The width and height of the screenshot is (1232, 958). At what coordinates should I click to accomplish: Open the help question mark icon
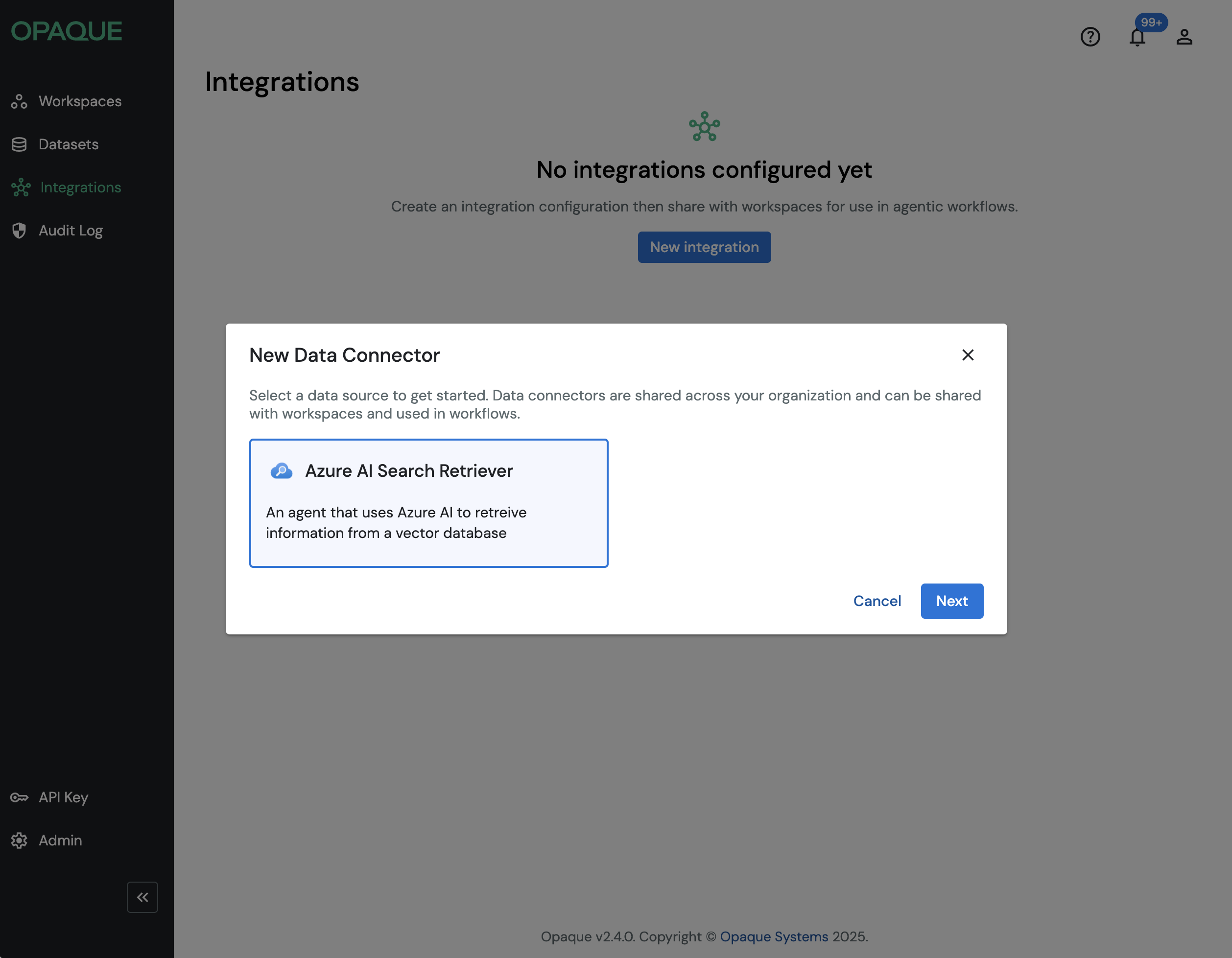click(x=1090, y=37)
